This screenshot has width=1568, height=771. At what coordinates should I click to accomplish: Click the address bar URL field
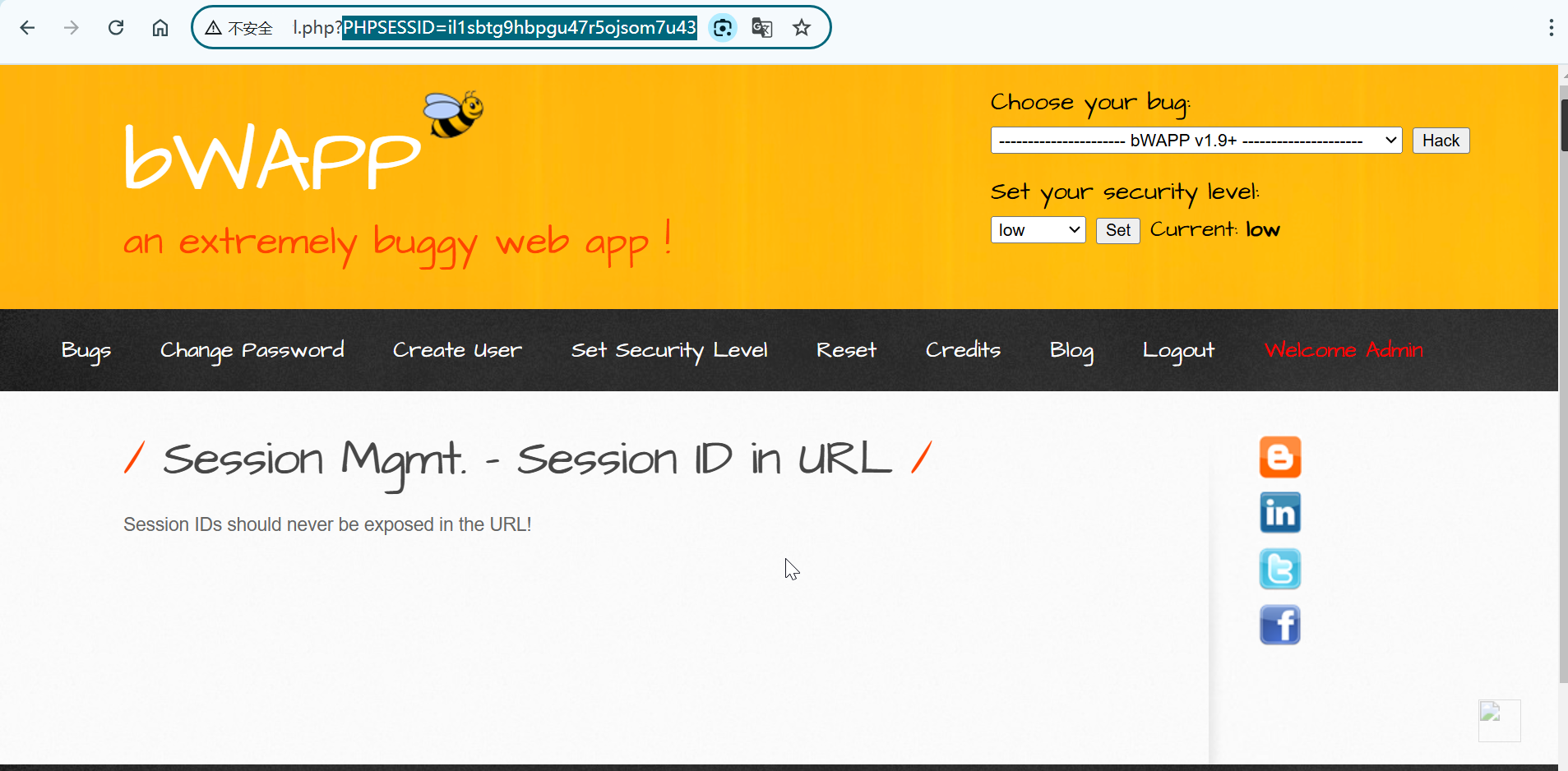[493, 28]
